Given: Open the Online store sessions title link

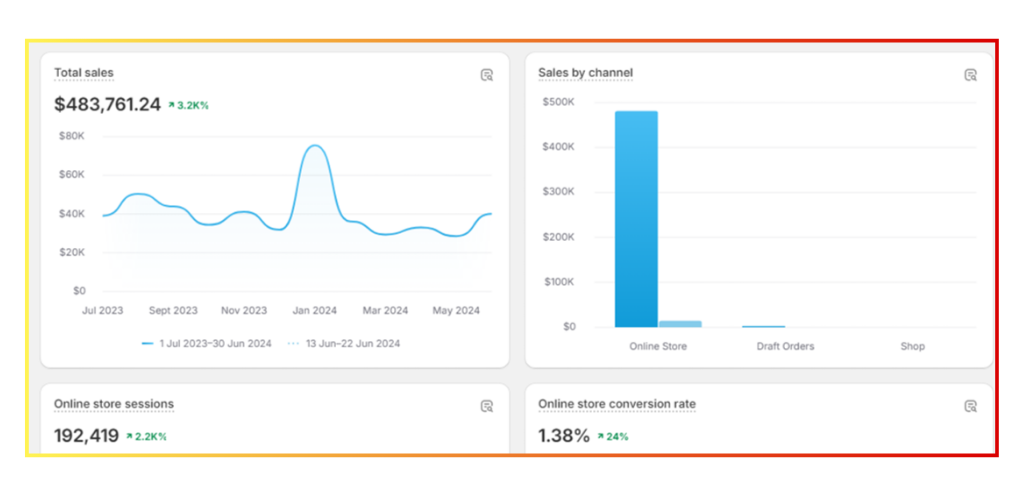Looking at the screenshot, I should [x=114, y=404].
